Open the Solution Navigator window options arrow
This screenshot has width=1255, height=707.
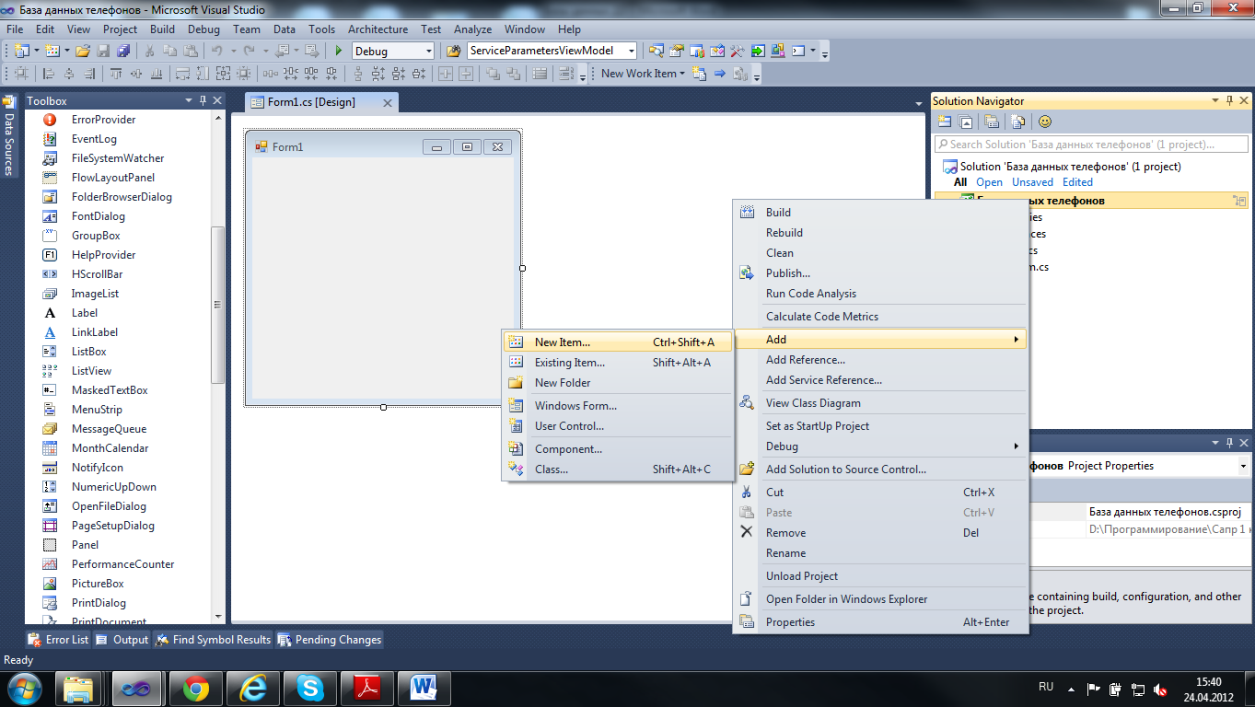click(1216, 101)
